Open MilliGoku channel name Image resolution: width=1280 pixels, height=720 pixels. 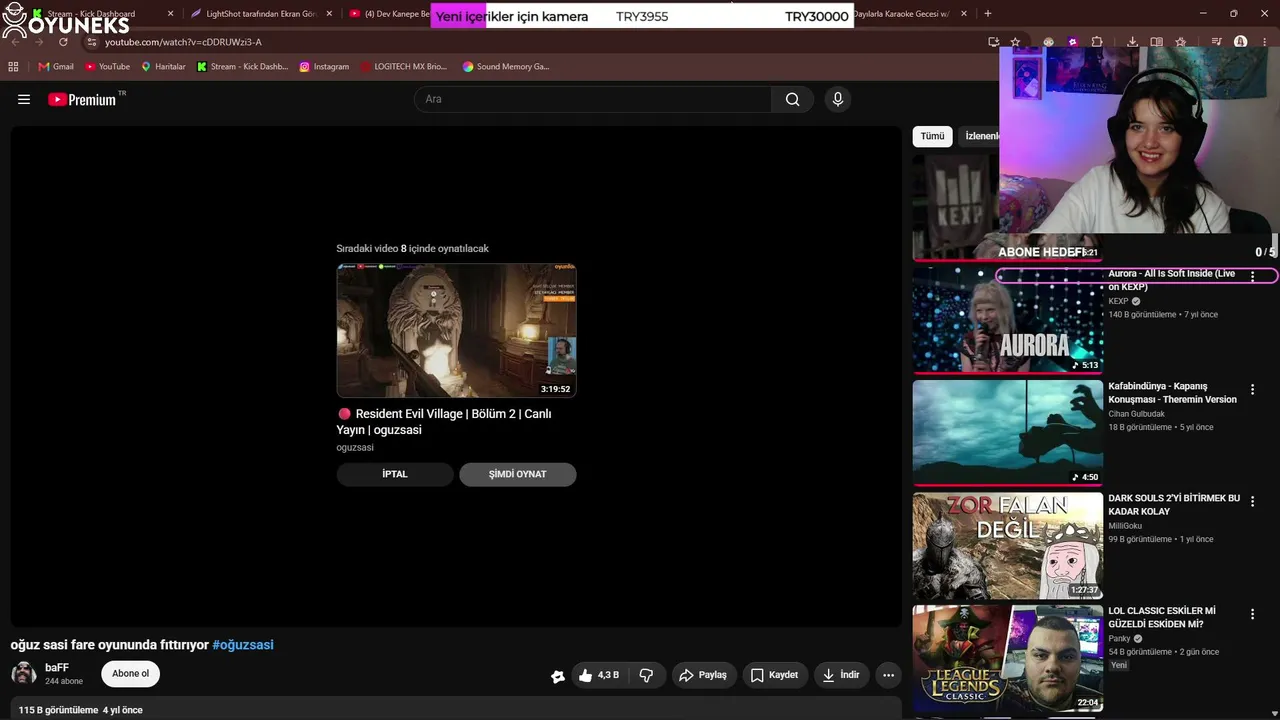point(1125,526)
